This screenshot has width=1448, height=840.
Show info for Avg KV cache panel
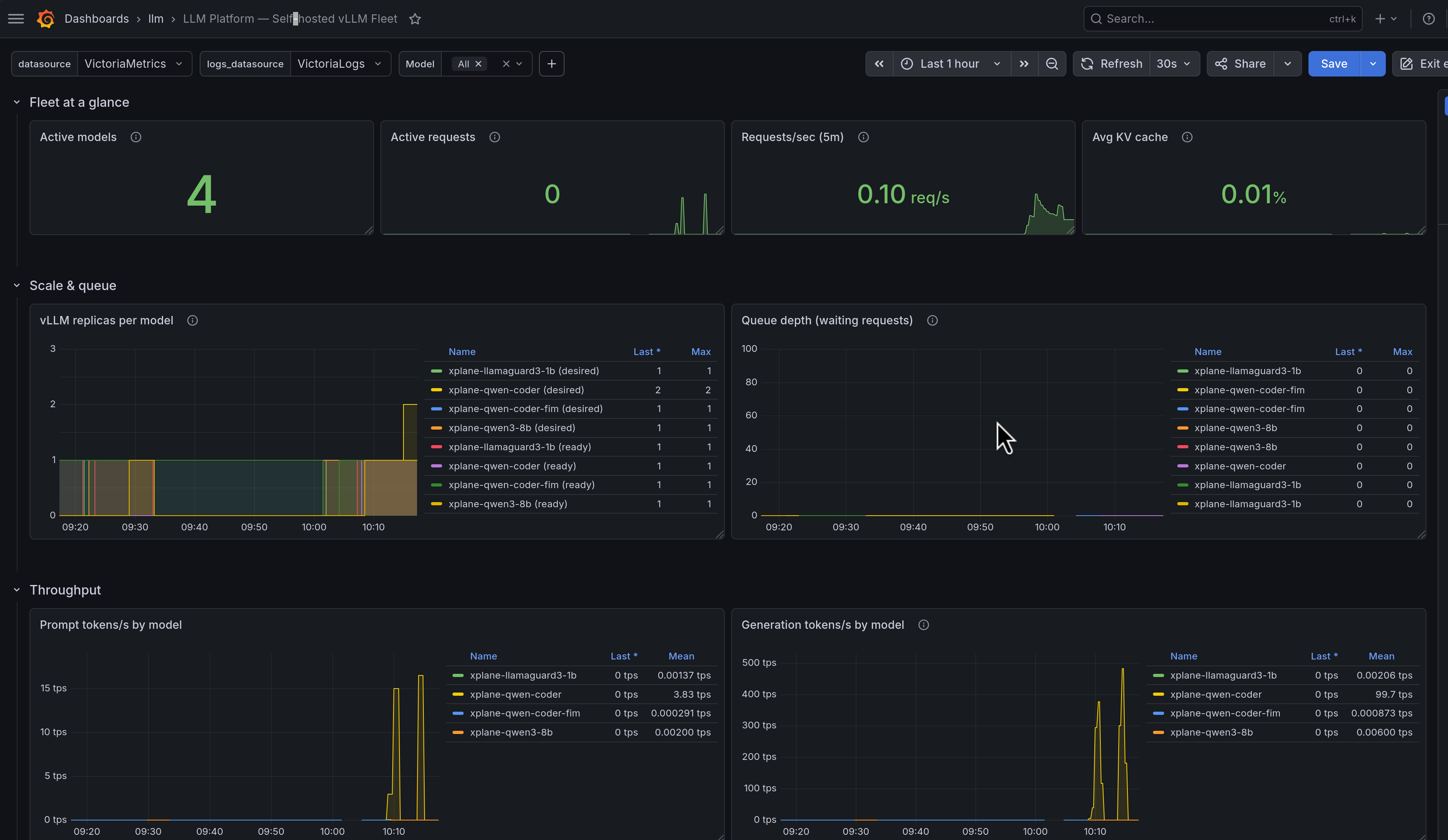tap(1186, 137)
